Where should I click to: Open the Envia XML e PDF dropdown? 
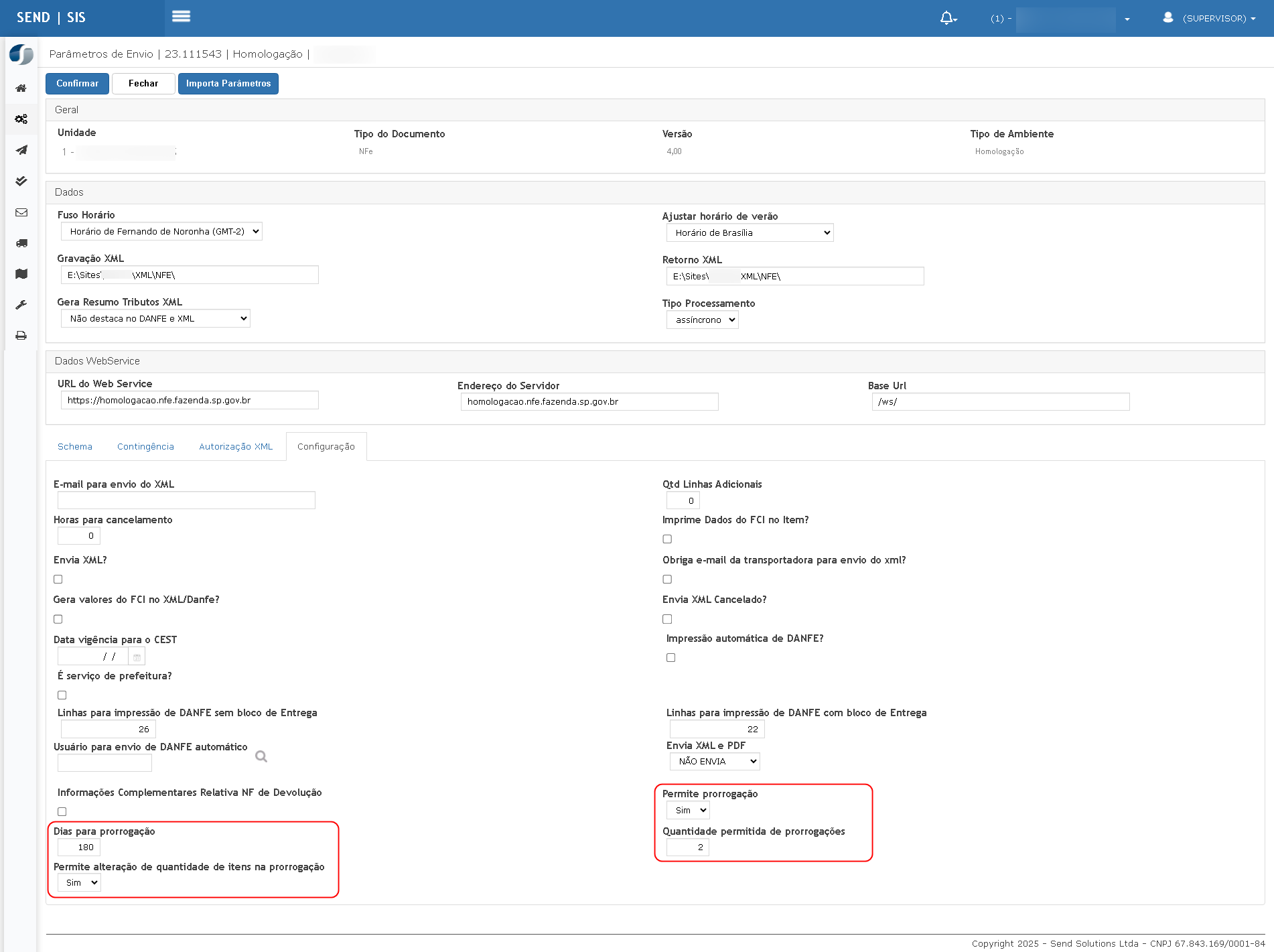pos(715,762)
